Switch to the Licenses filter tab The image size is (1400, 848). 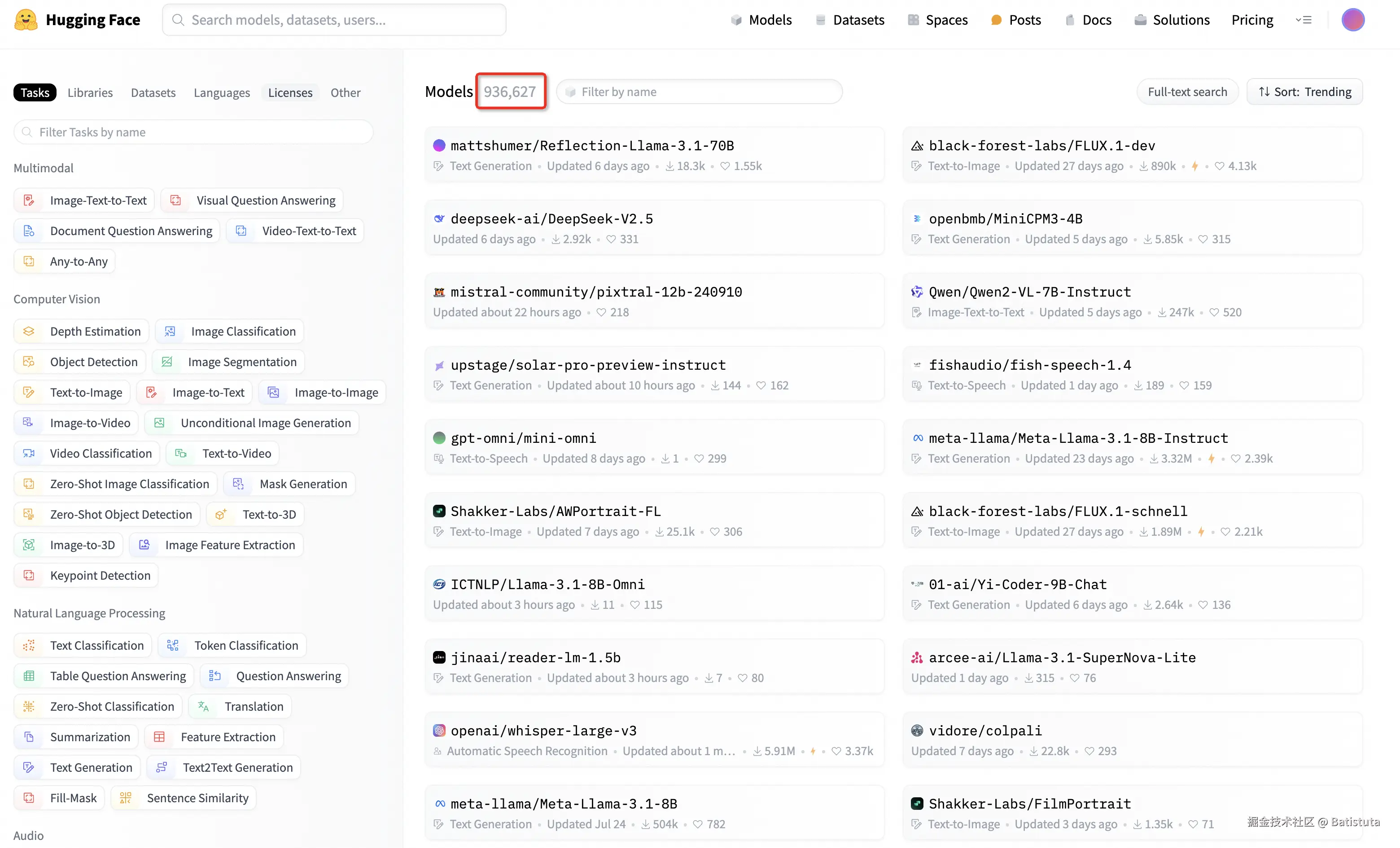290,92
